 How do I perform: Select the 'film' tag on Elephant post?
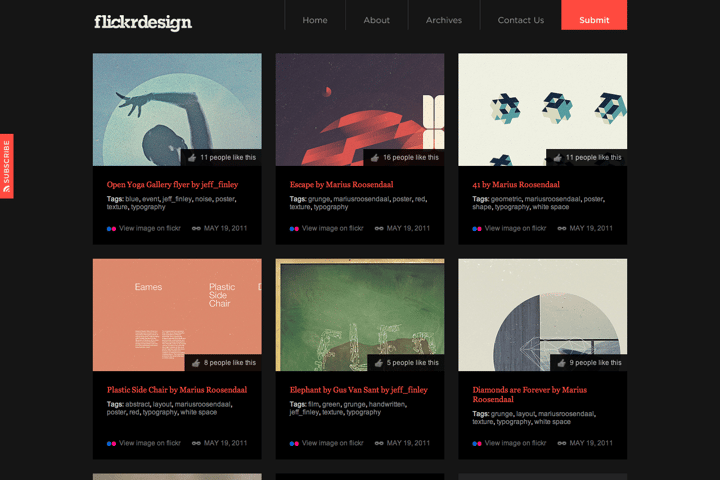coord(313,404)
